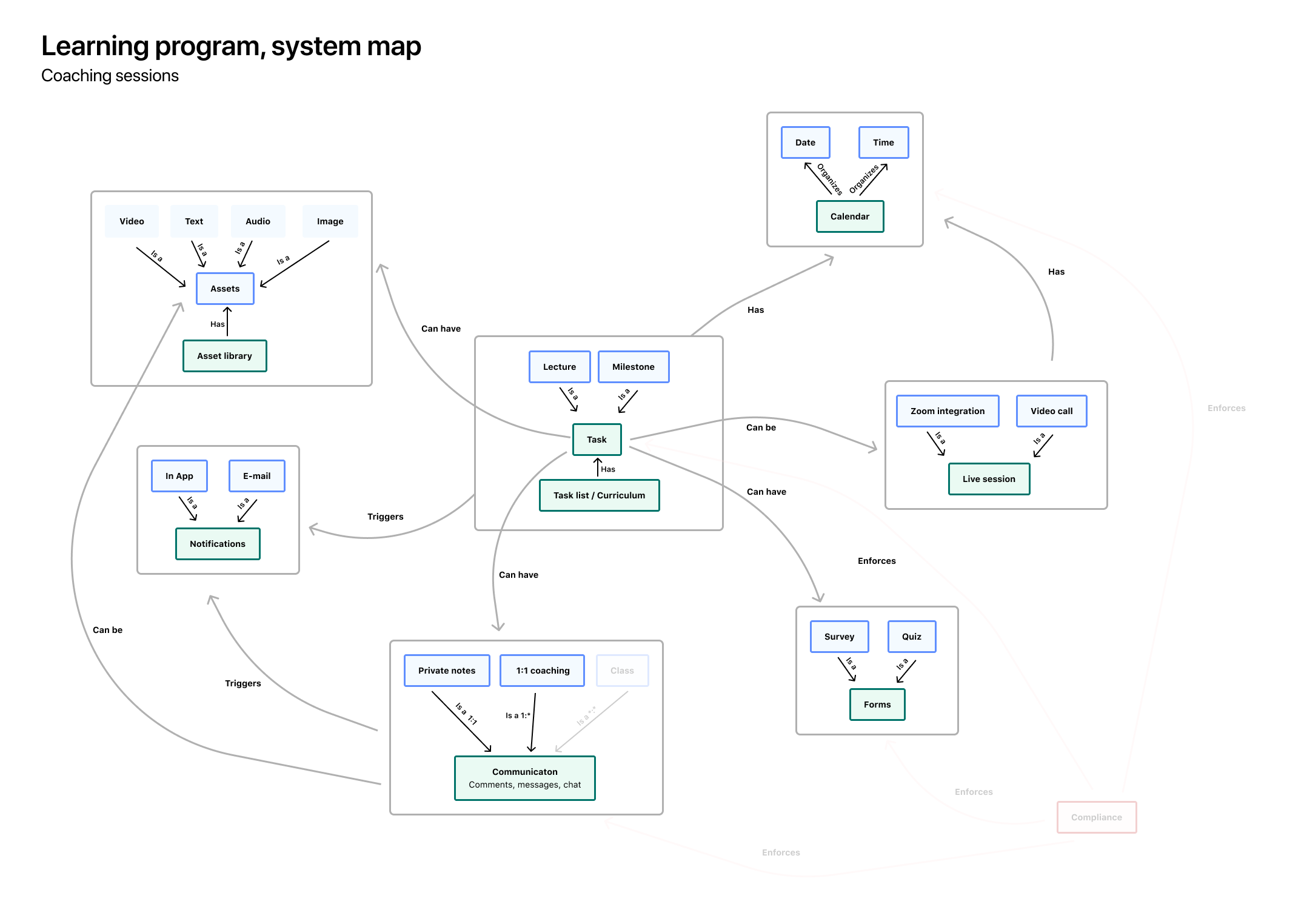The height and width of the screenshot is (924, 1304).
Task: Select the Live session node
Action: pyautogui.click(x=988, y=479)
